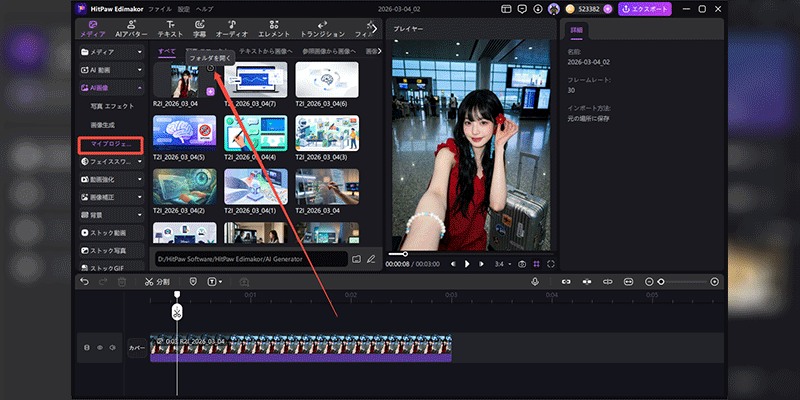Click the 分割 split scissors tool

click(x=150, y=282)
